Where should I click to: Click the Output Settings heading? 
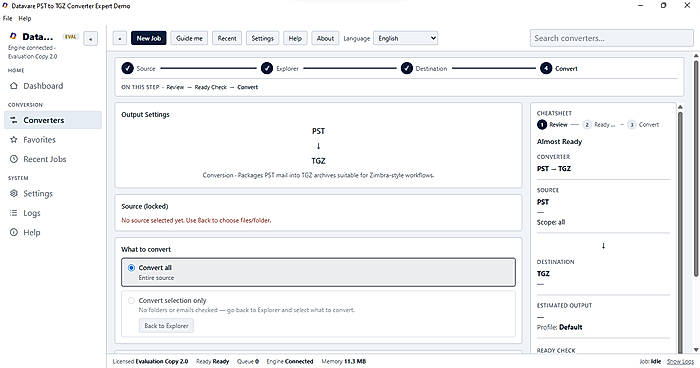(x=146, y=114)
